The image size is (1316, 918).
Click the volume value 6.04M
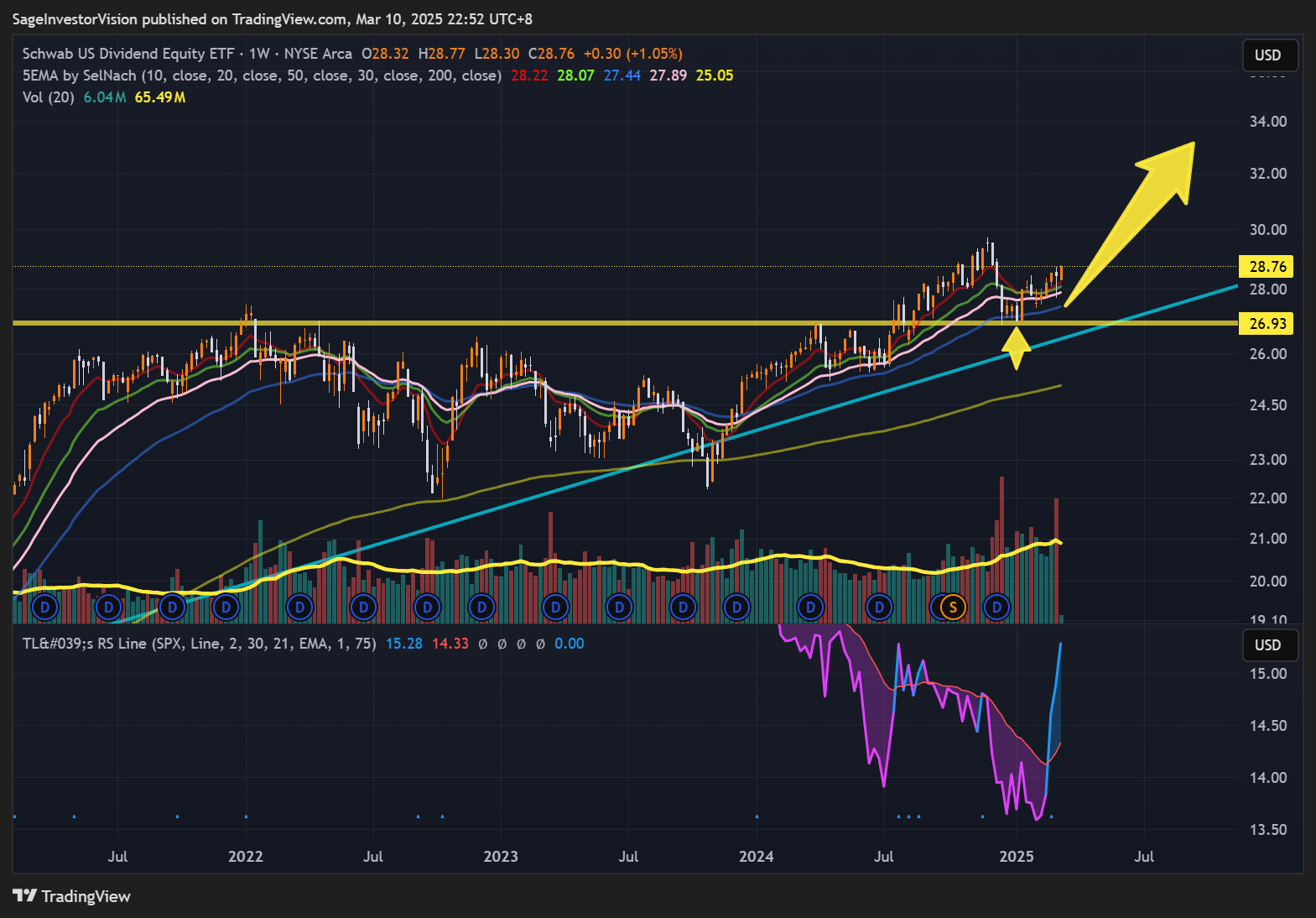(105, 97)
